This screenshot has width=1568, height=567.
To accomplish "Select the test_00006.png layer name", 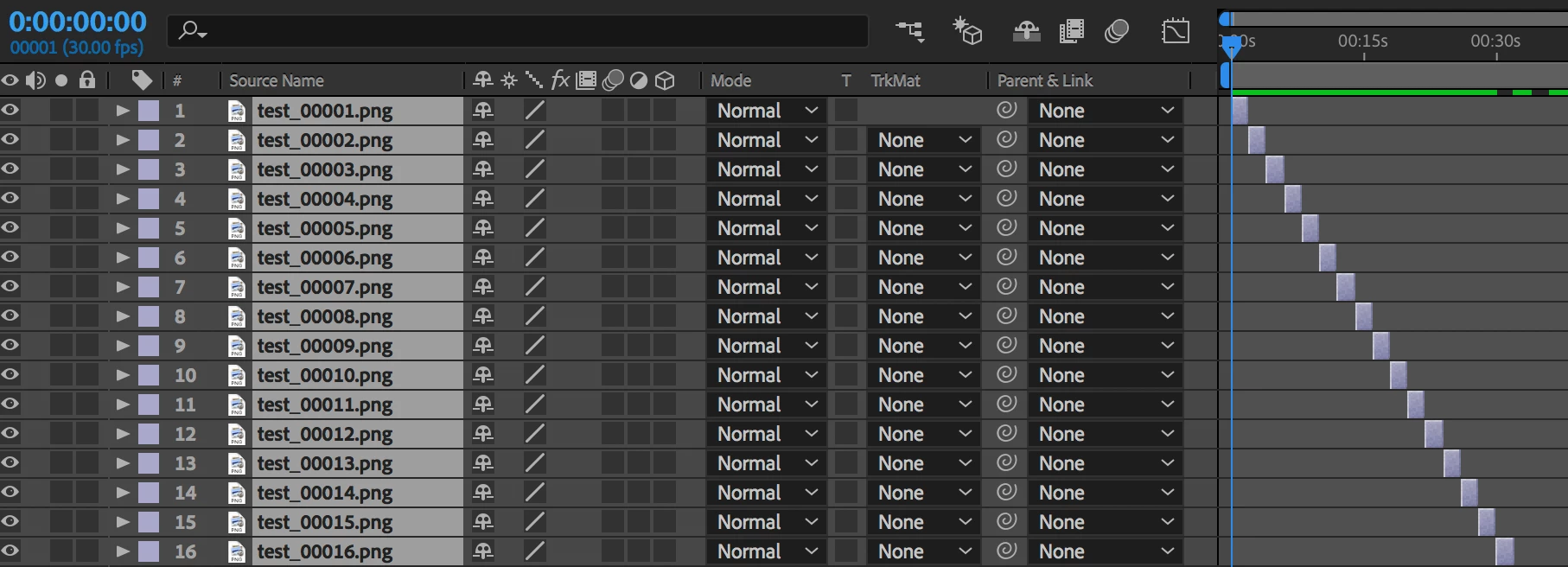I will tap(325, 257).
